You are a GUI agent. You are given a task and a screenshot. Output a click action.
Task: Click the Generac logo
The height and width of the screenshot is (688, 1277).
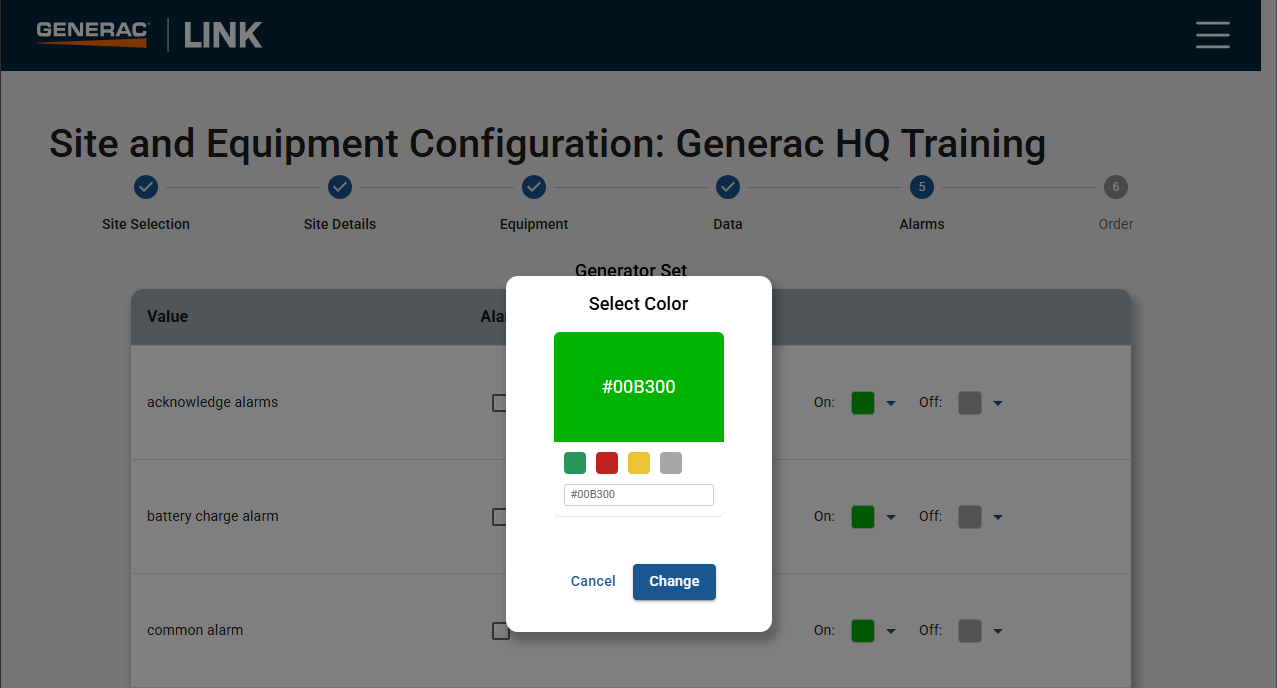92,34
